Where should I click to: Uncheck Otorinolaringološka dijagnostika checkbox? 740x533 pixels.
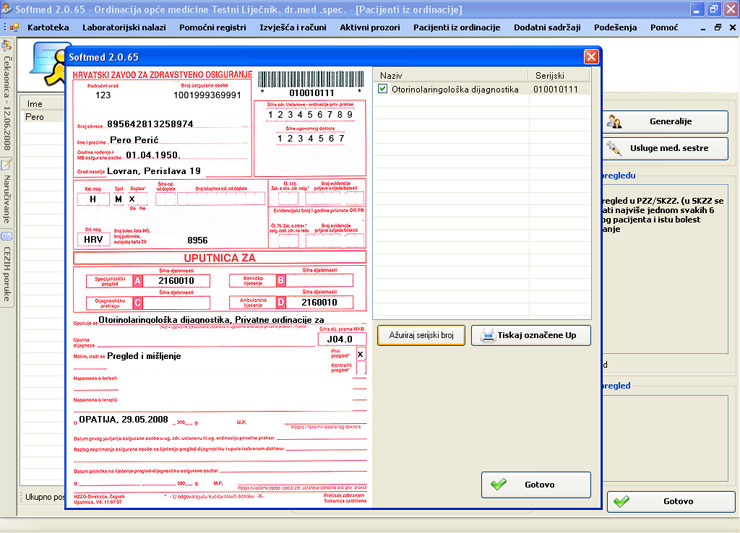(383, 89)
